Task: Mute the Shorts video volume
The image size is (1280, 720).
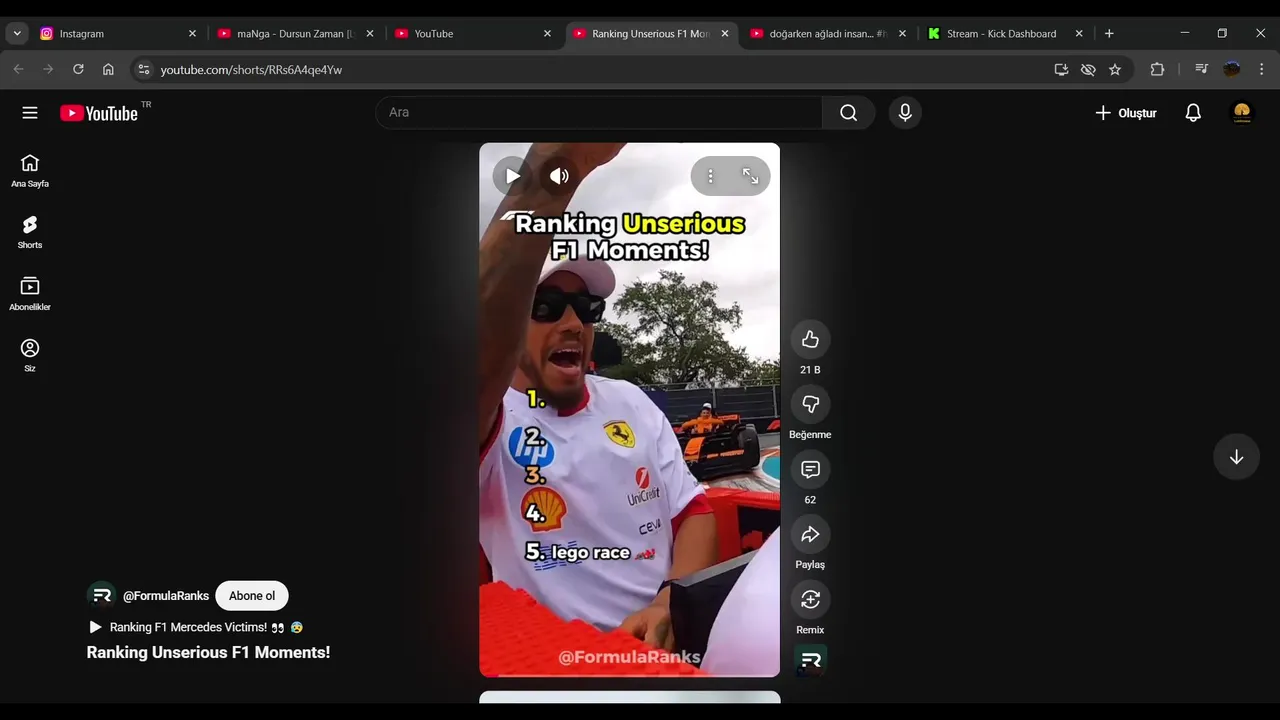Action: 559,176
